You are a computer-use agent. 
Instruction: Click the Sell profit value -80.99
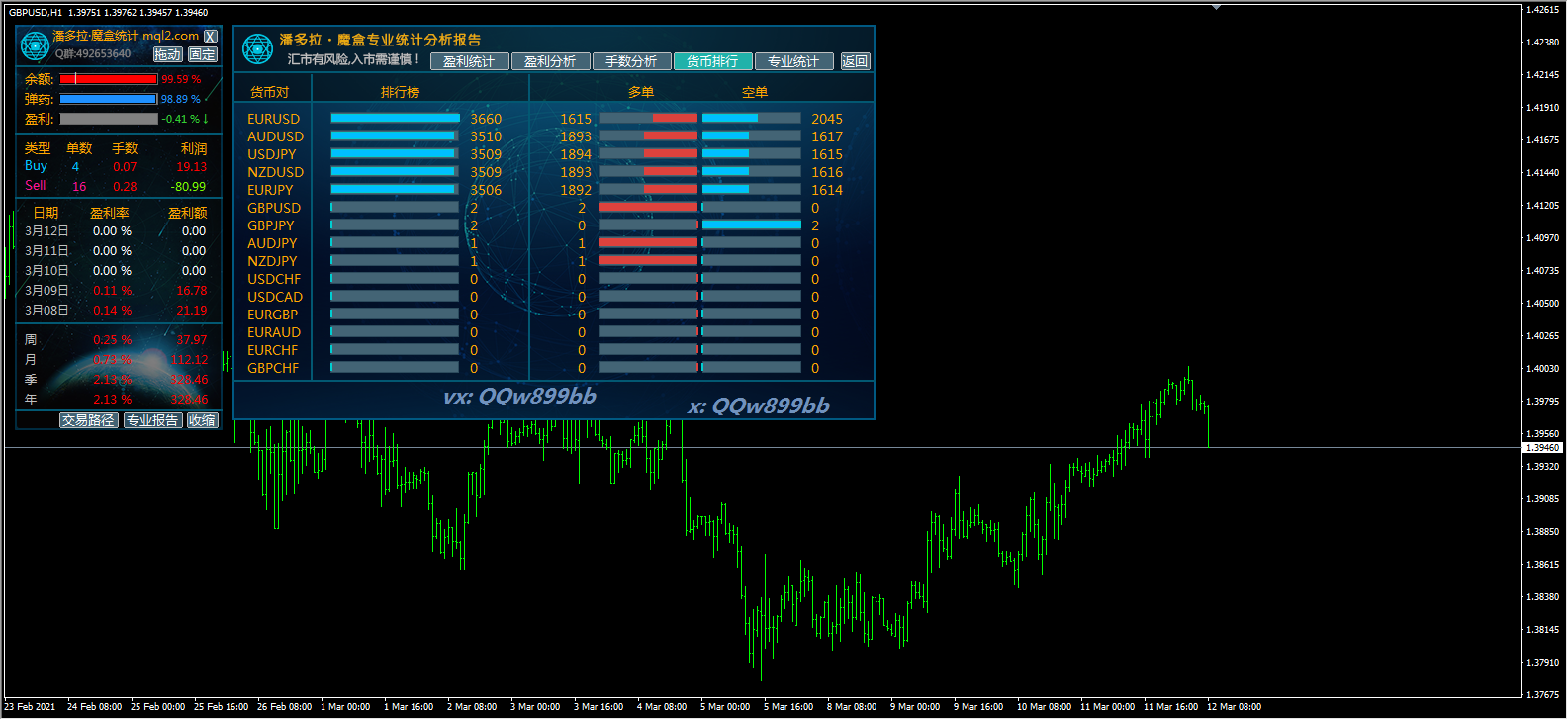[188, 186]
